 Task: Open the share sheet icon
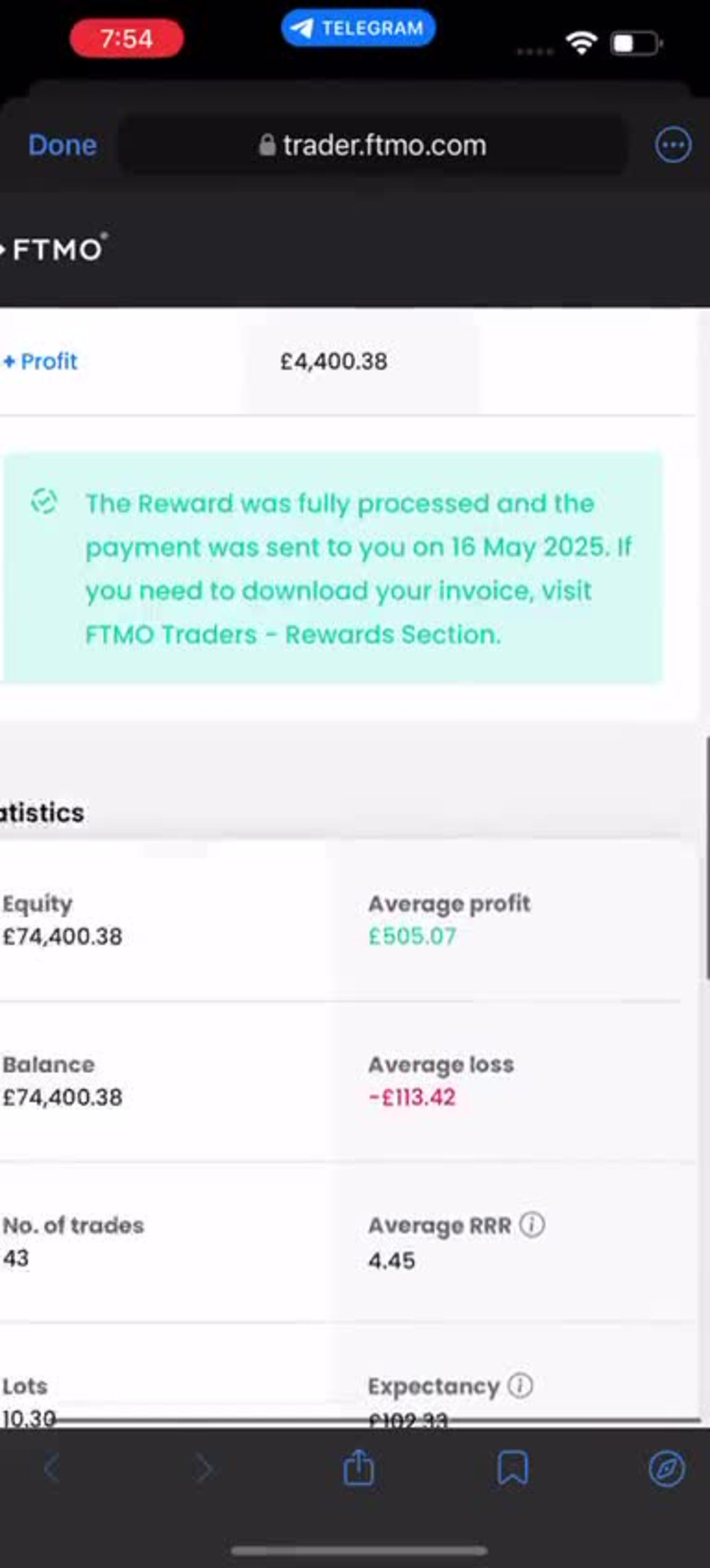click(x=359, y=1466)
